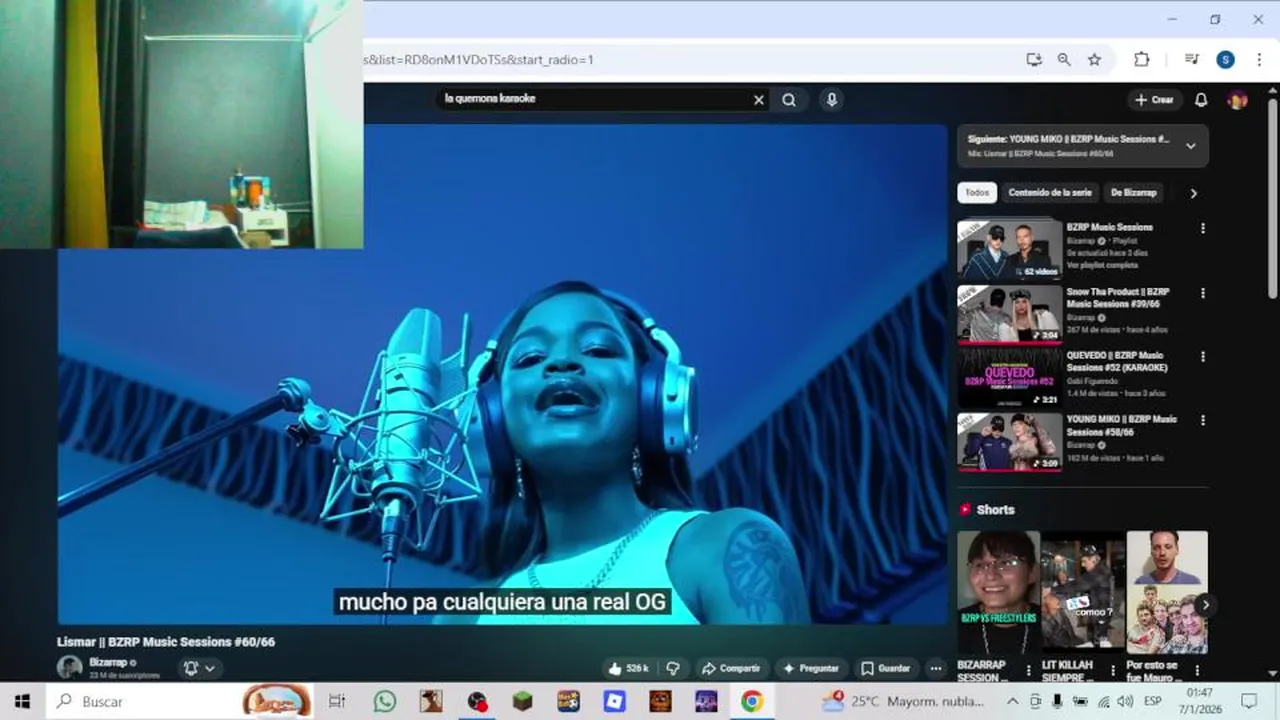Open Snow Tha Product session thumbnail
The height and width of the screenshot is (720, 1280).
point(1009,314)
